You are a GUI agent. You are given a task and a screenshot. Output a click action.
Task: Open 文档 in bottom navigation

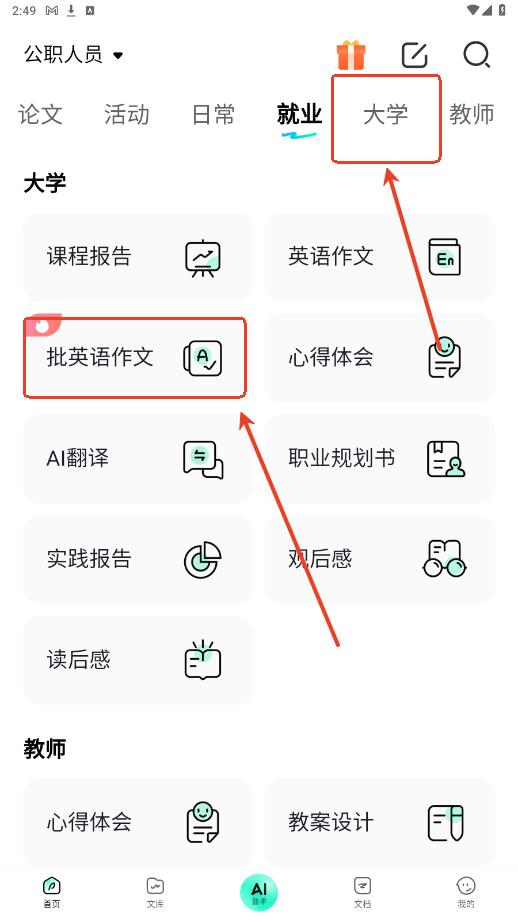pyautogui.click(x=362, y=893)
